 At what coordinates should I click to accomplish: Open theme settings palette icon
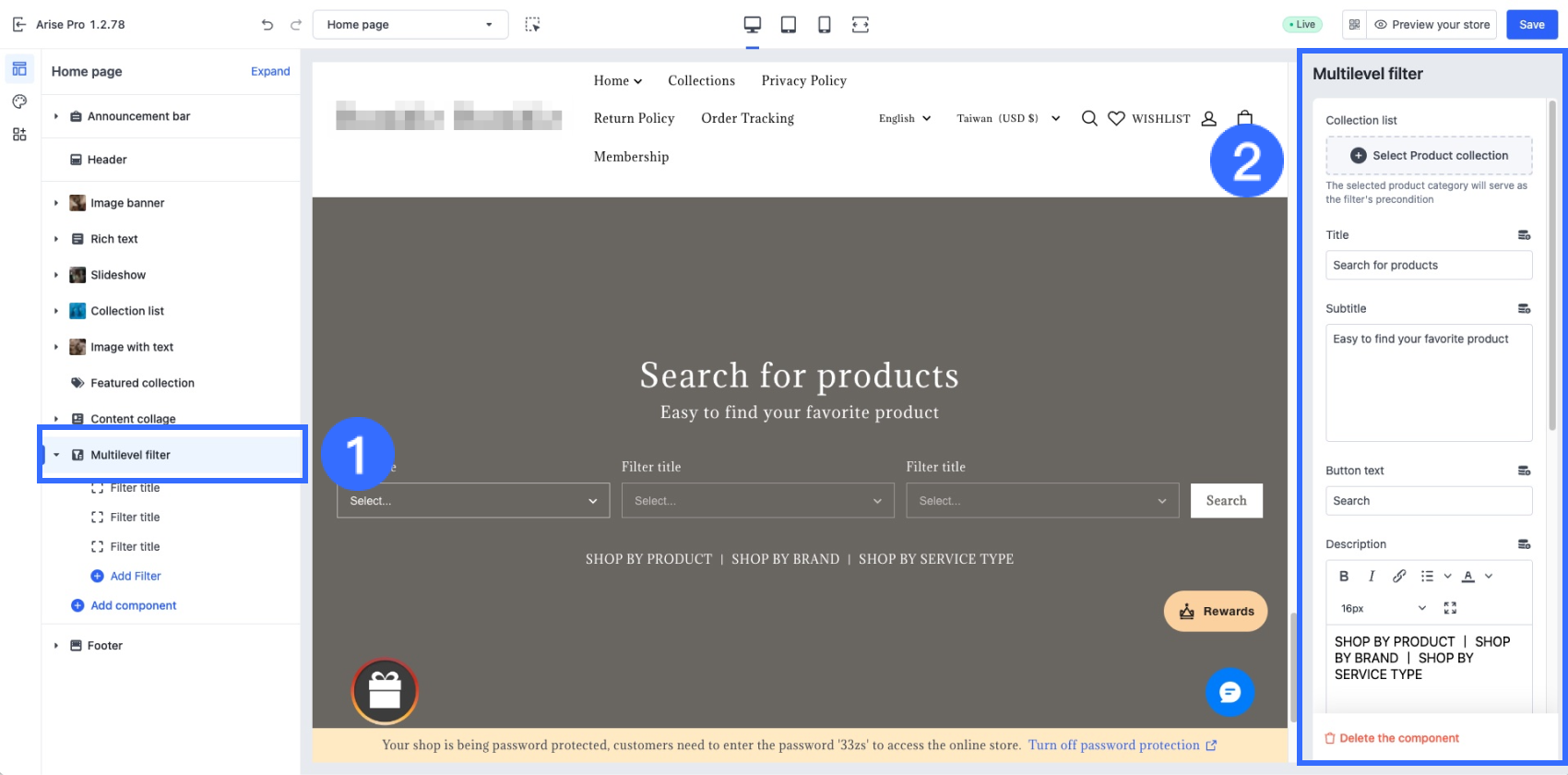pos(19,101)
